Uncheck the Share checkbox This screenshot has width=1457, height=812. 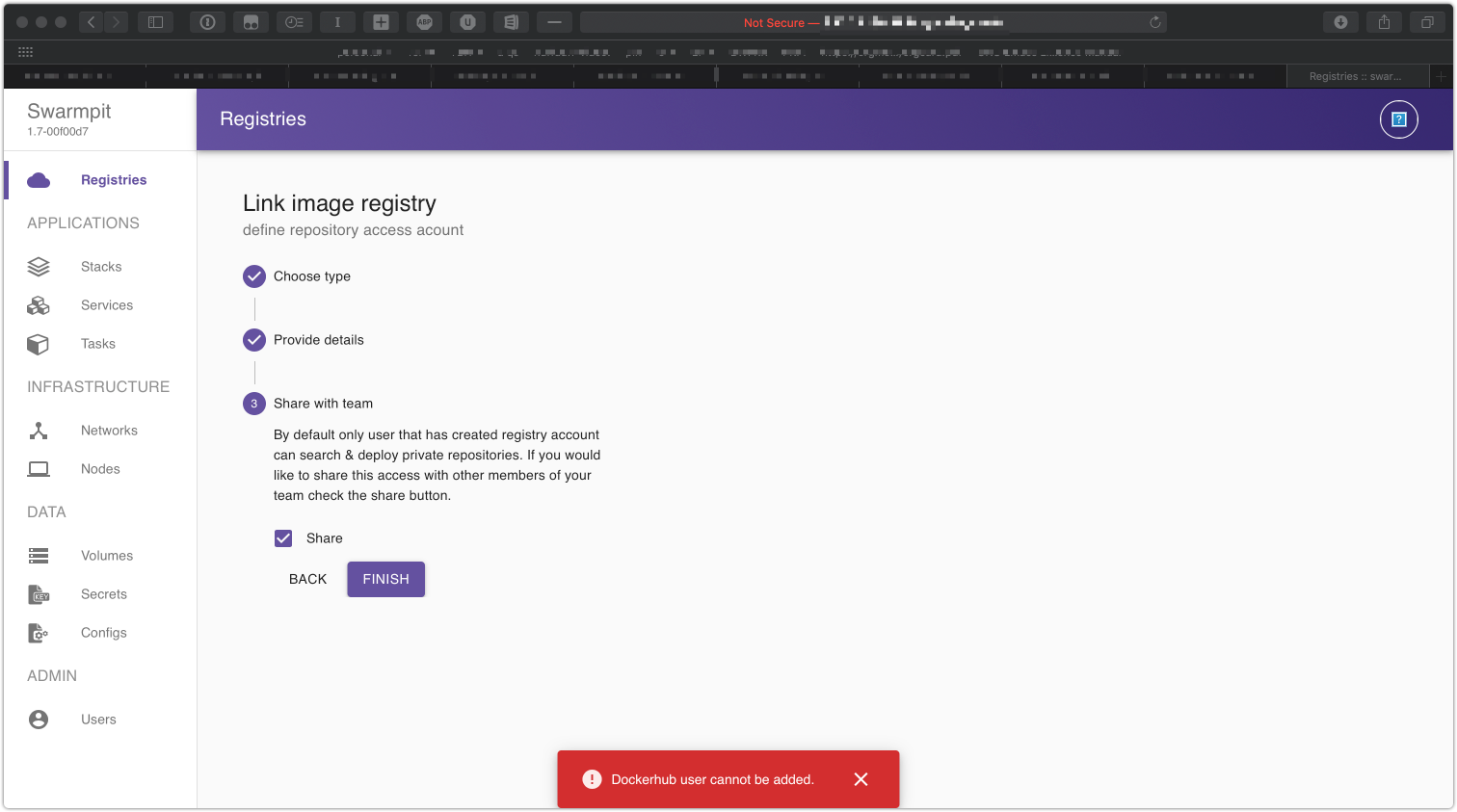(283, 538)
